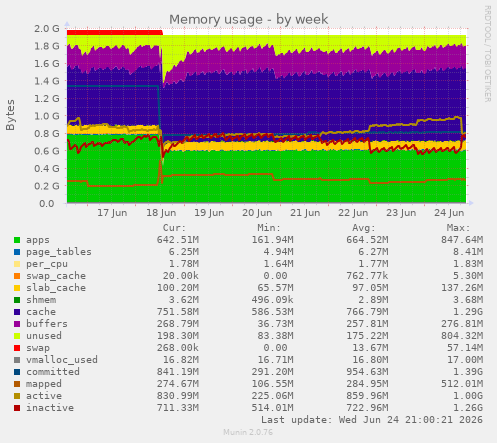This screenshot has width=497, height=443.
Task: Click the '18 Jun' axis label
Action: click(161, 213)
